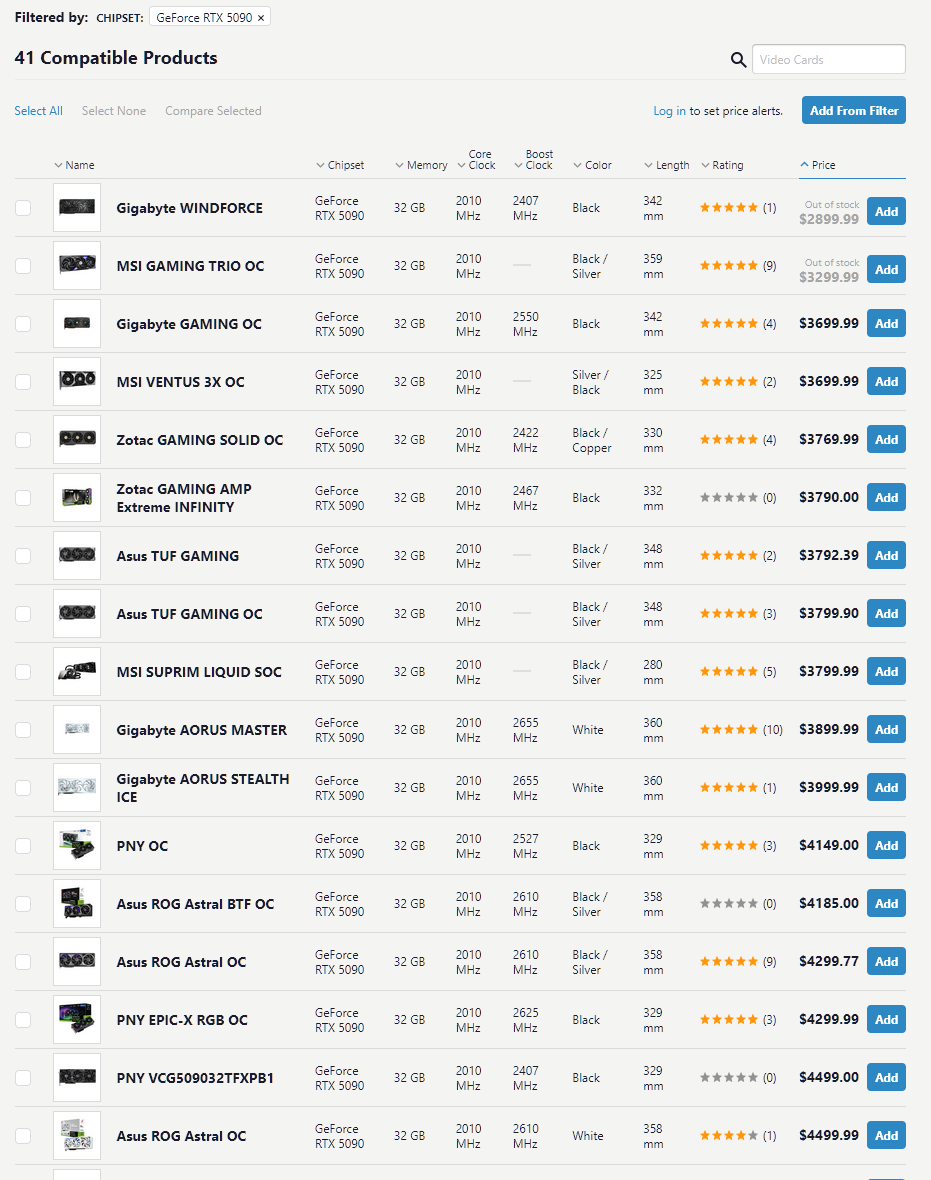Open the Gigabyte WINDFORCE product thumbnail
931x1180 pixels.
(77, 208)
